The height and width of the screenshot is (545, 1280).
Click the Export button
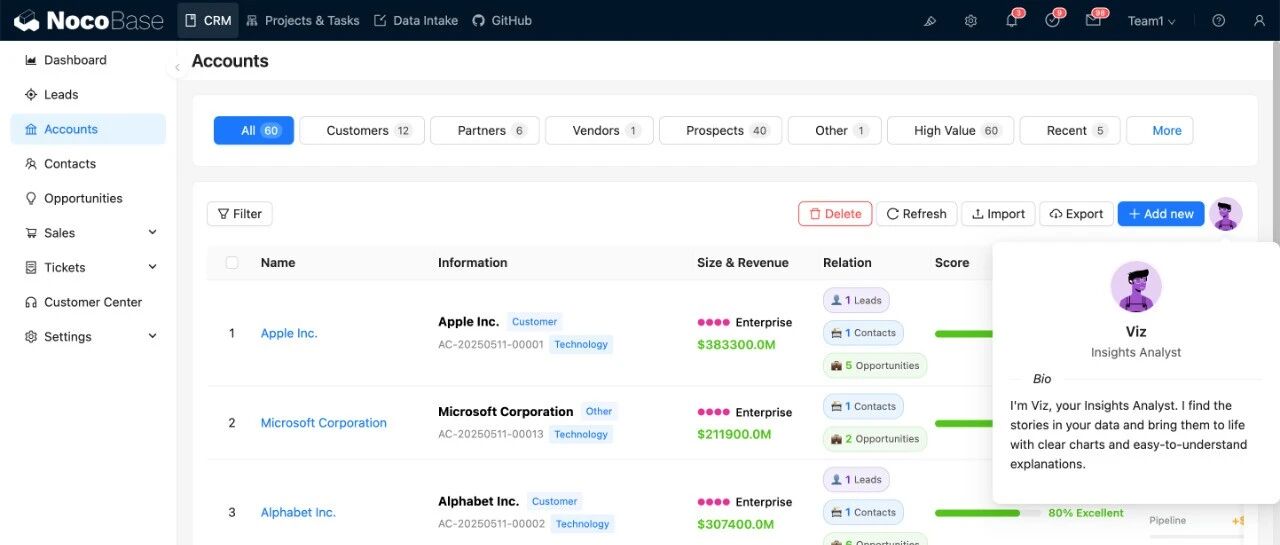coord(1076,214)
